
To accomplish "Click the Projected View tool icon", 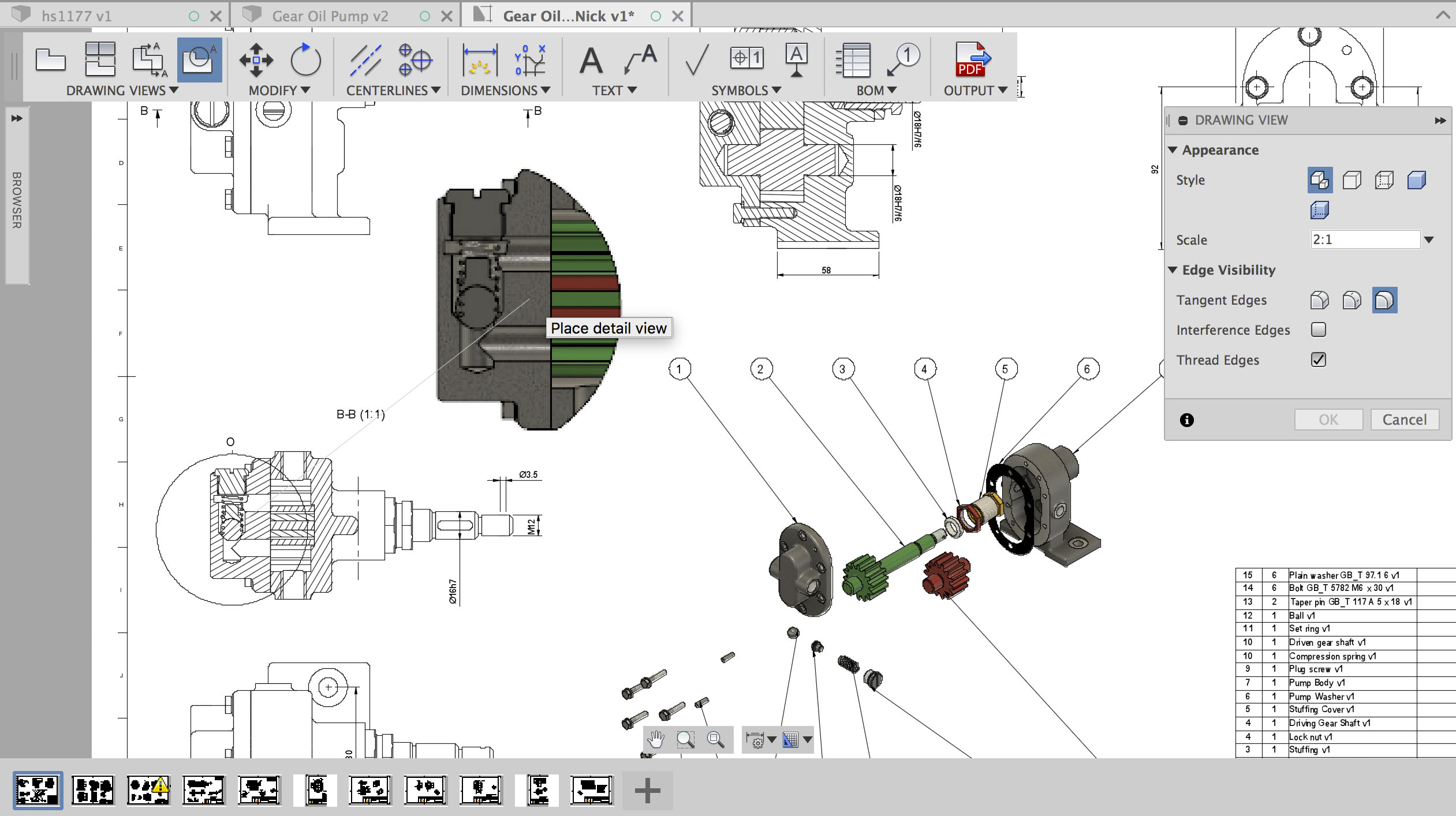I will click(x=100, y=60).
